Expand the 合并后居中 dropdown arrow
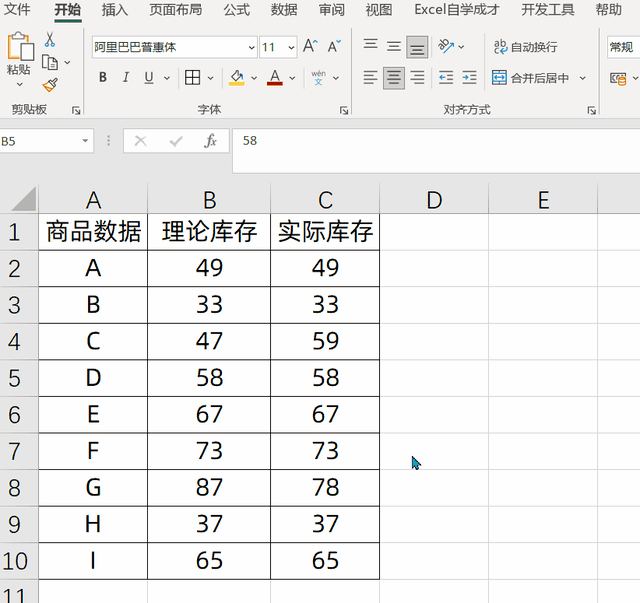The height and width of the screenshot is (603, 640). [x=583, y=78]
